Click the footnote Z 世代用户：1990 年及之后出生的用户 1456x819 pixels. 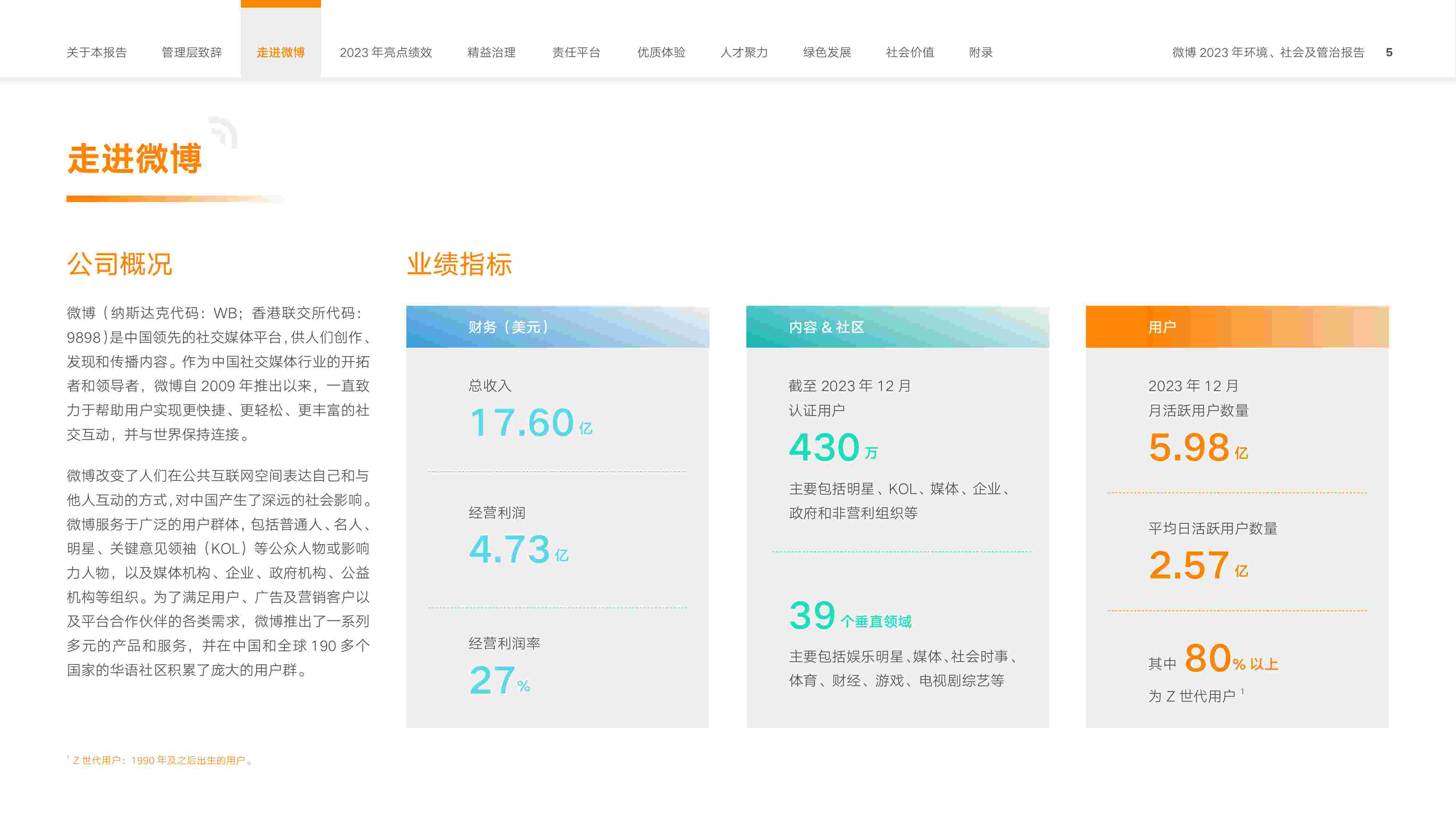[160, 761]
